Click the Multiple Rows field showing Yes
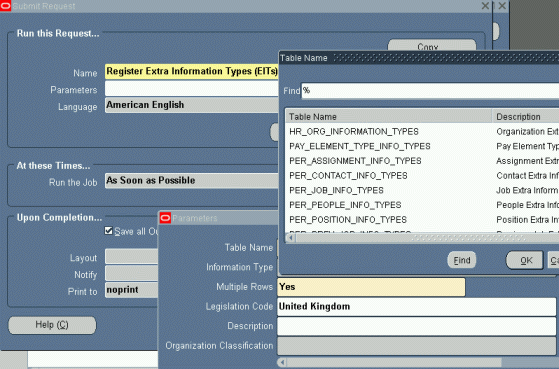Image resolution: width=559 pixels, height=369 pixels. point(371,287)
